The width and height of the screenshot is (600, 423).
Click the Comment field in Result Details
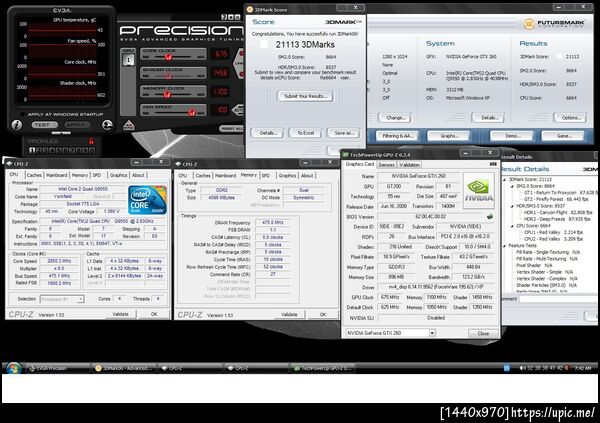(x=558, y=299)
